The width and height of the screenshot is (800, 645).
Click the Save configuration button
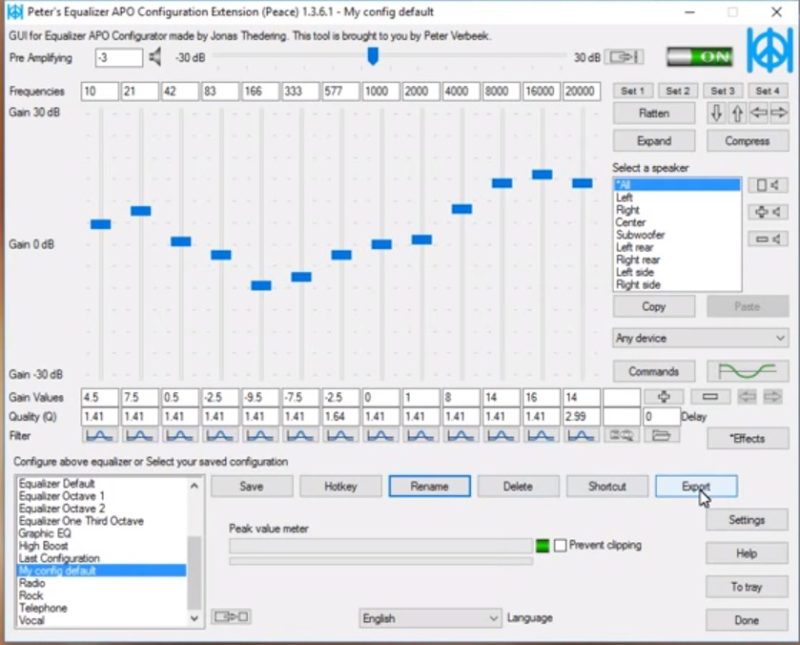click(x=251, y=486)
